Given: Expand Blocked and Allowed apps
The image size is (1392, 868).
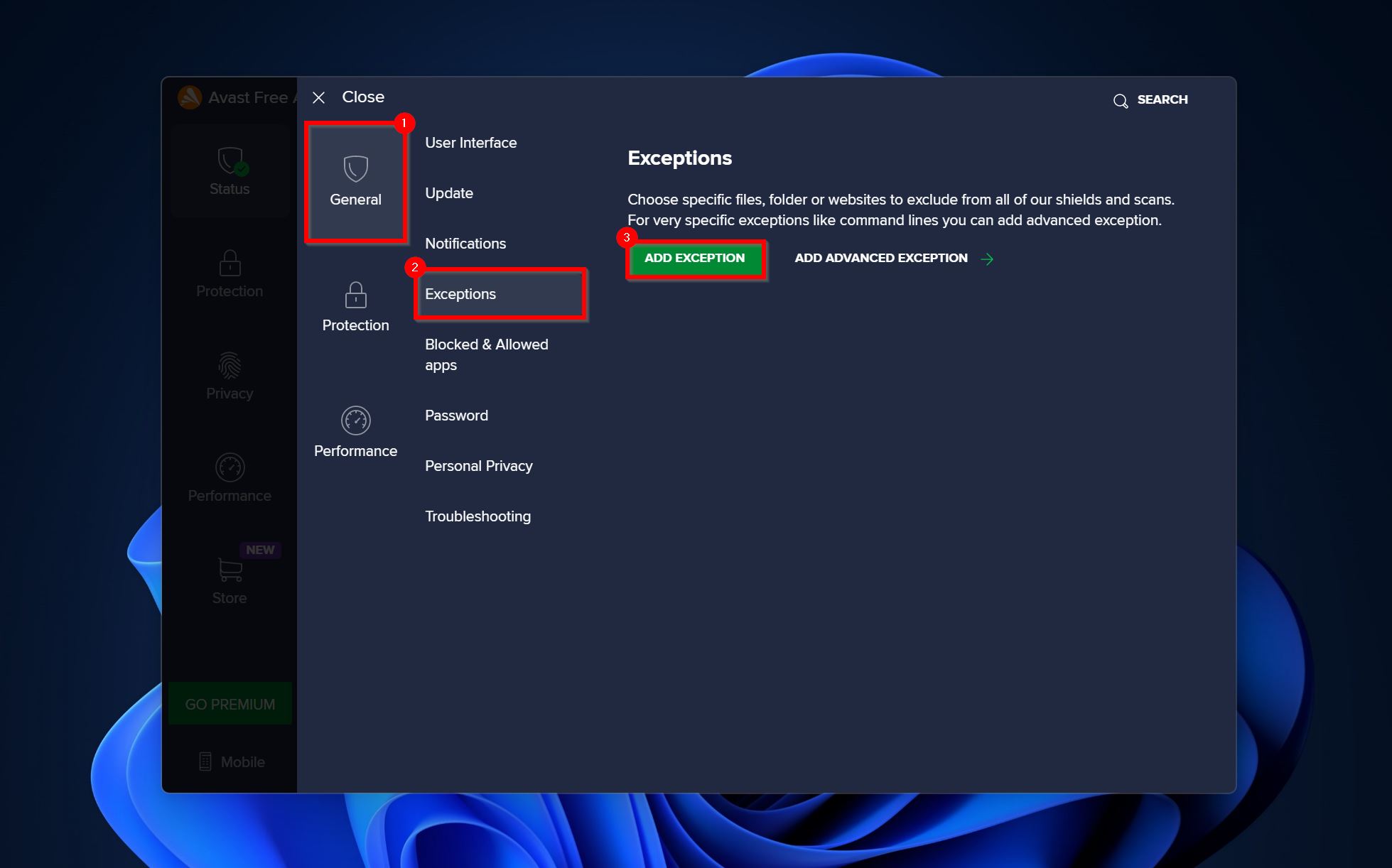Looking at the screenshot, I should tap(487, 354).
